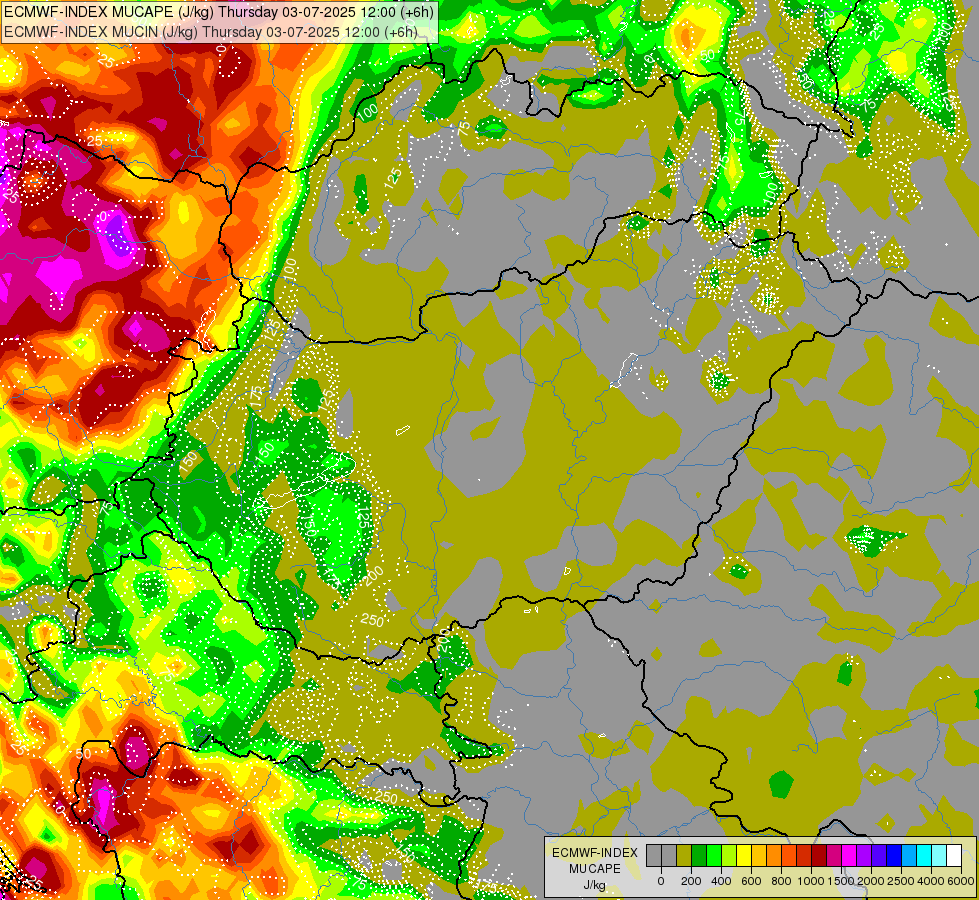Image resolution: width=979 pixels, height=900 pixels.
Task: Click the legend scale label 800
Action: point(781,881)
